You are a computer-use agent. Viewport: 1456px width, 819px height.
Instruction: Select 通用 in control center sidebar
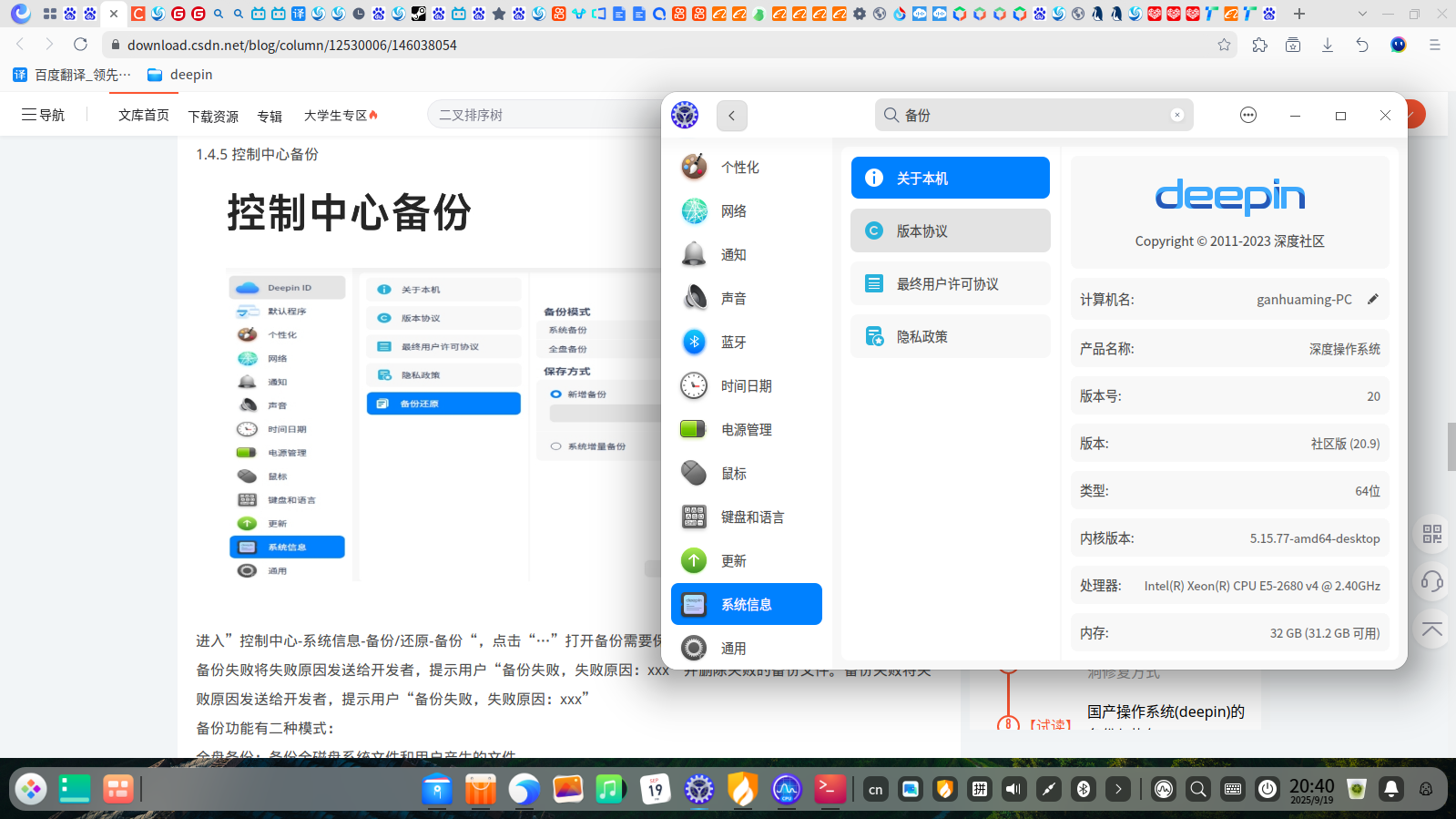(x=746, y=649)
